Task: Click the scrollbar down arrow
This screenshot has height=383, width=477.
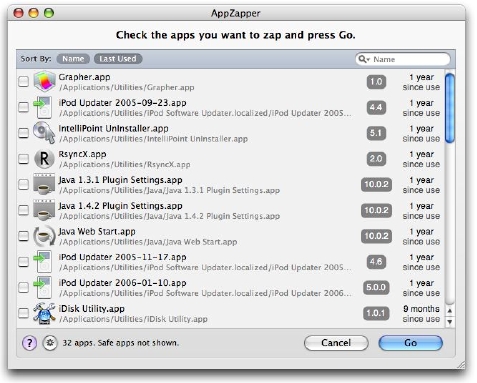Action: pos(450,322)
